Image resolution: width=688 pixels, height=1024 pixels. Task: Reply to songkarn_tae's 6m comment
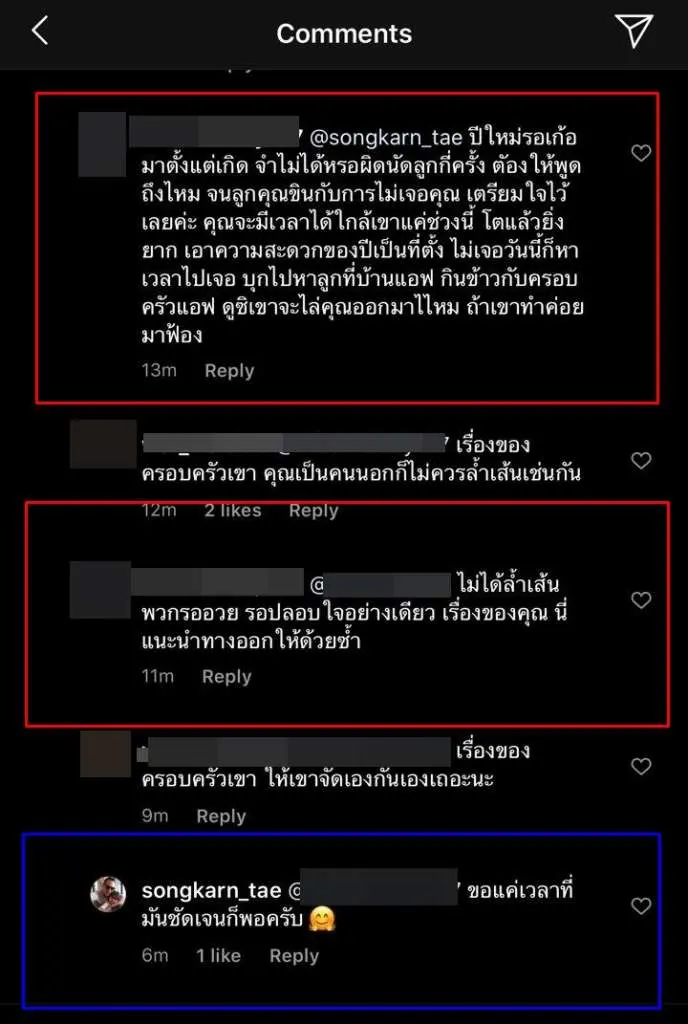(x=294, y=955)
